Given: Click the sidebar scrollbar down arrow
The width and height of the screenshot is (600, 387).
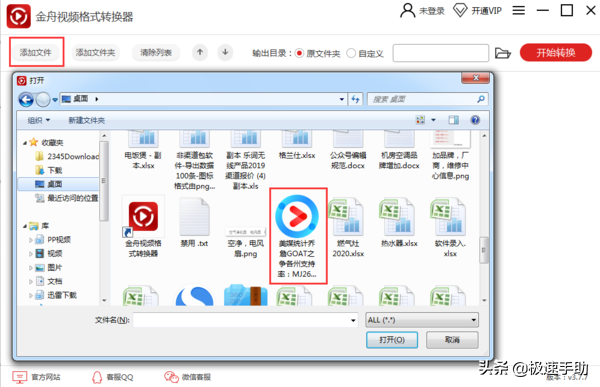Looking at the screenshot, I should pyautogui.click(x=104, y=300).
